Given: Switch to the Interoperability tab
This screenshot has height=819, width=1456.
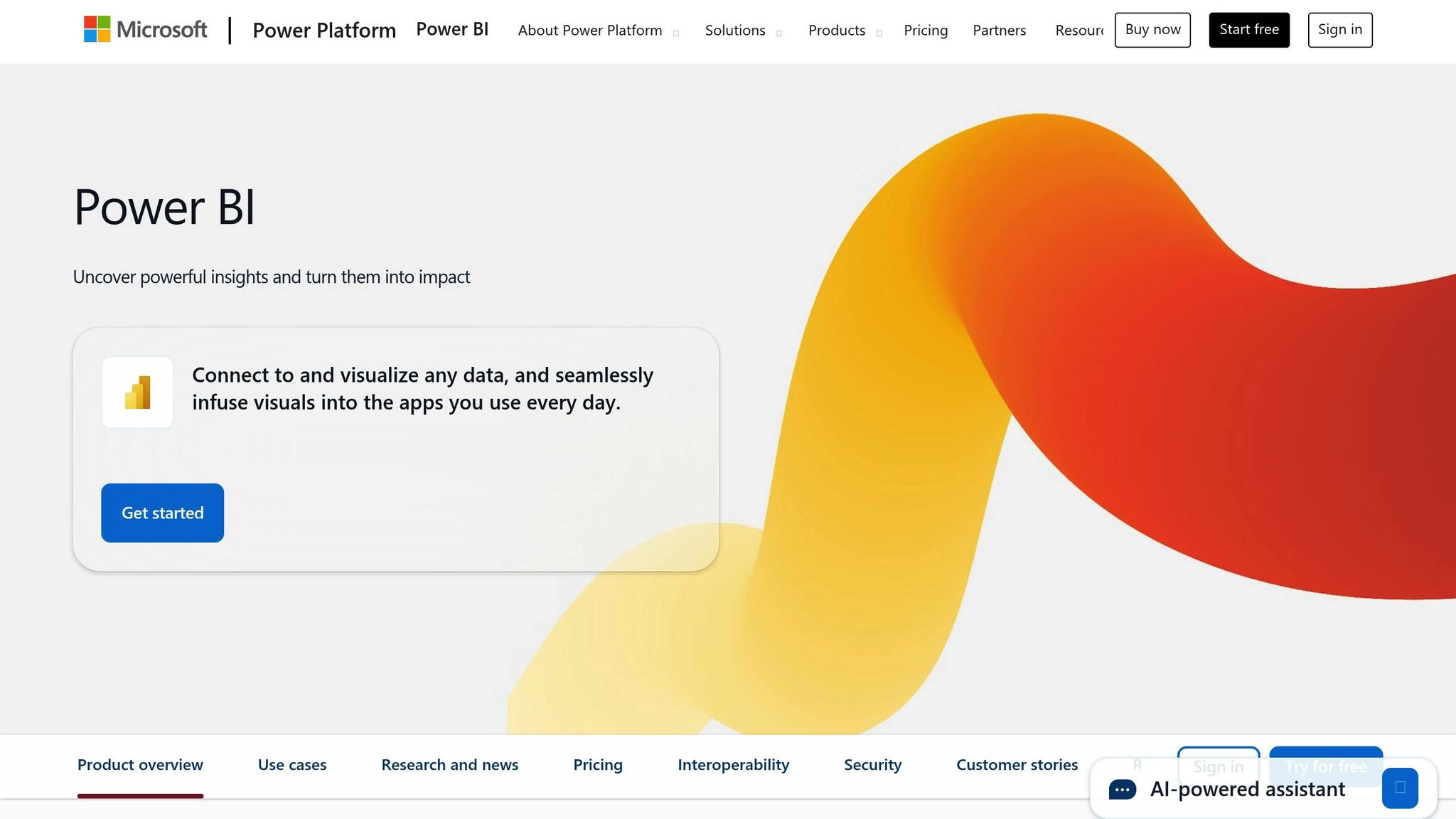Looking at the screenshot, I should click(x=734, y=764).
